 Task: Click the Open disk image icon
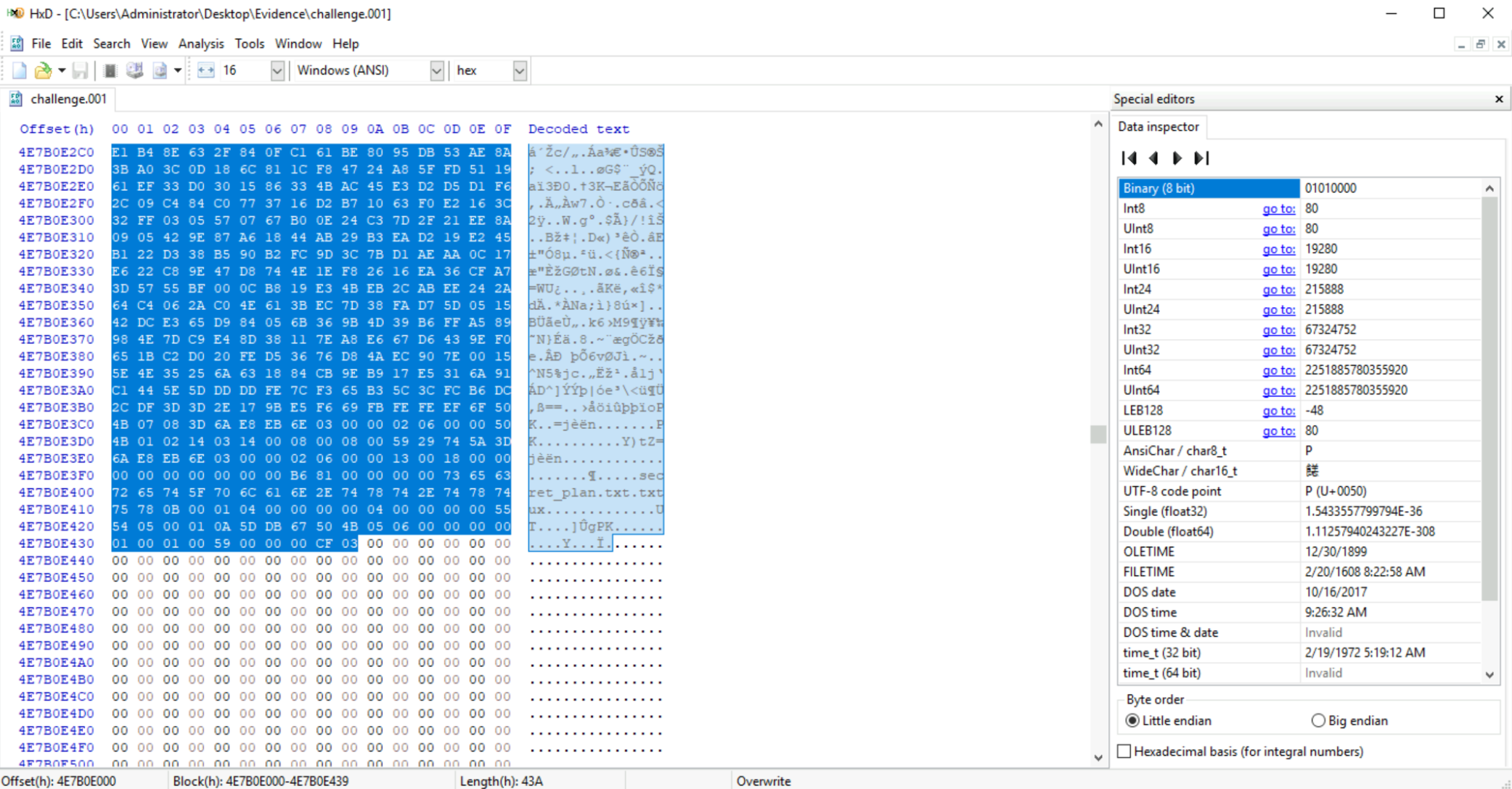(x=160, y=70)
